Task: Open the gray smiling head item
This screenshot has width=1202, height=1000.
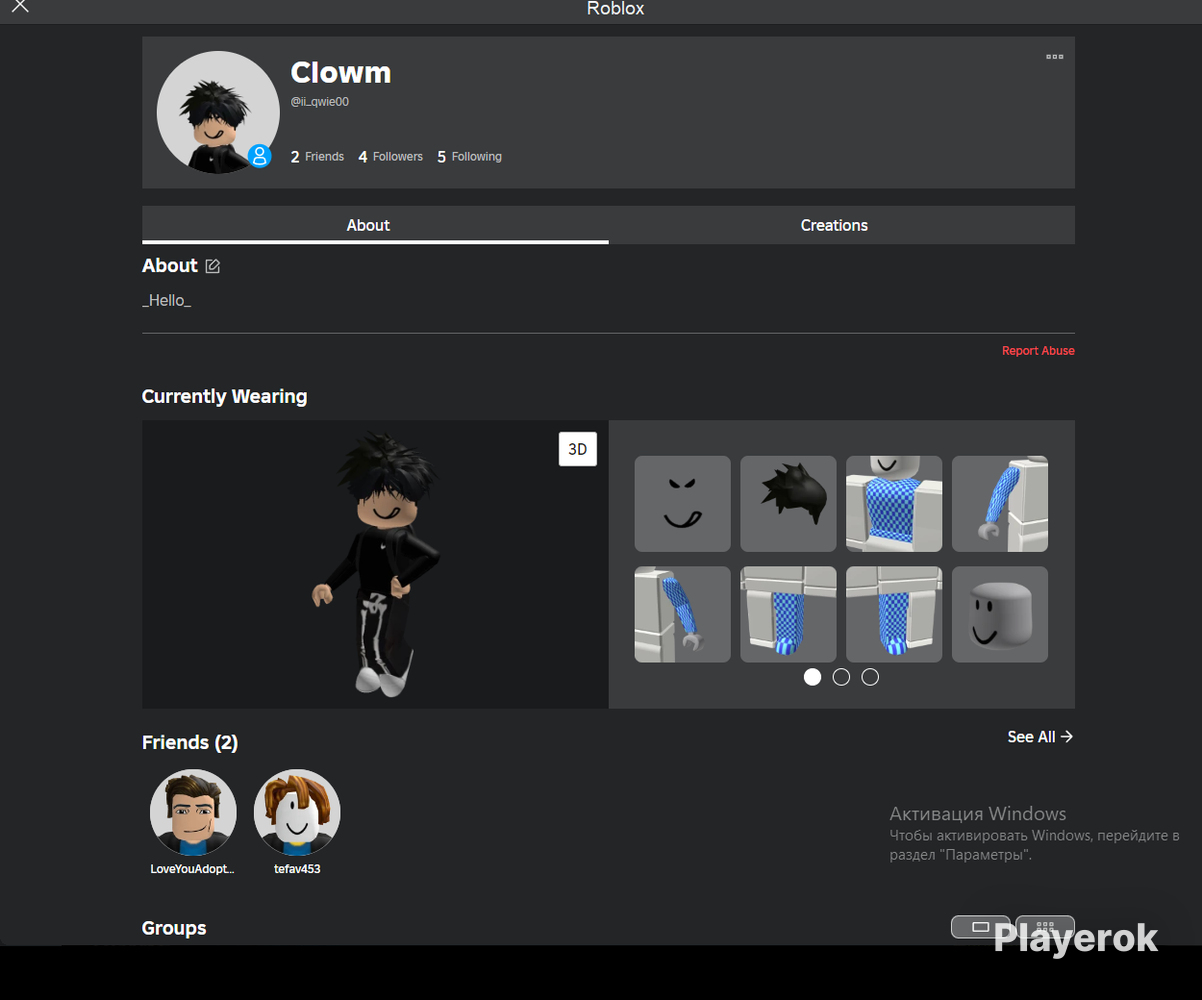Action: (x=1000, y=614)
